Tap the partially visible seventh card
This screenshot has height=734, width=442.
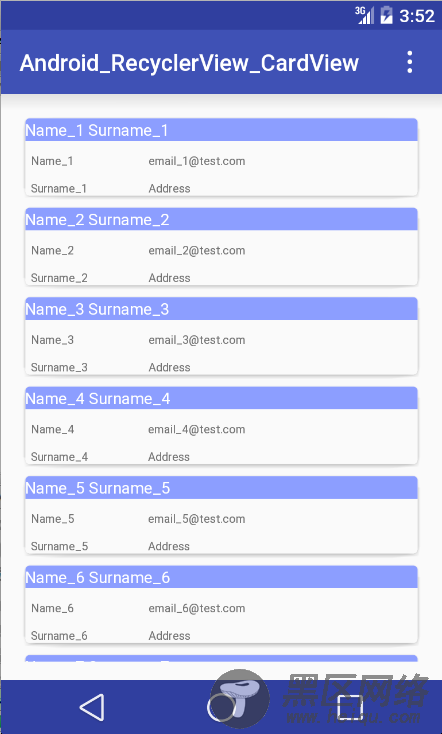coord(221,658)
